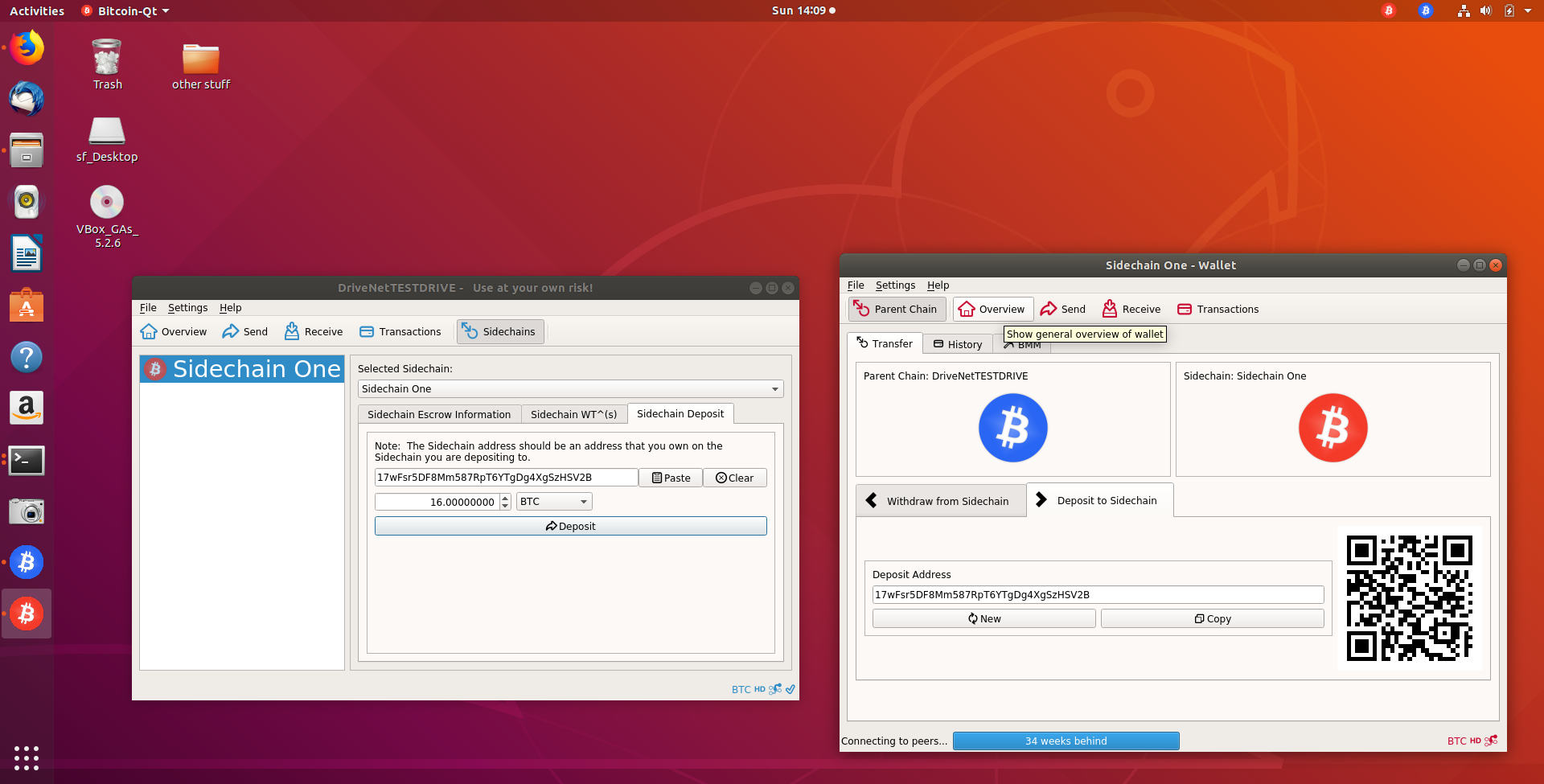The height and width of the screenshot is (784, 1544).
Task: Switch to Withdraw from Sidechain tab
Action: tap(941, 501)
